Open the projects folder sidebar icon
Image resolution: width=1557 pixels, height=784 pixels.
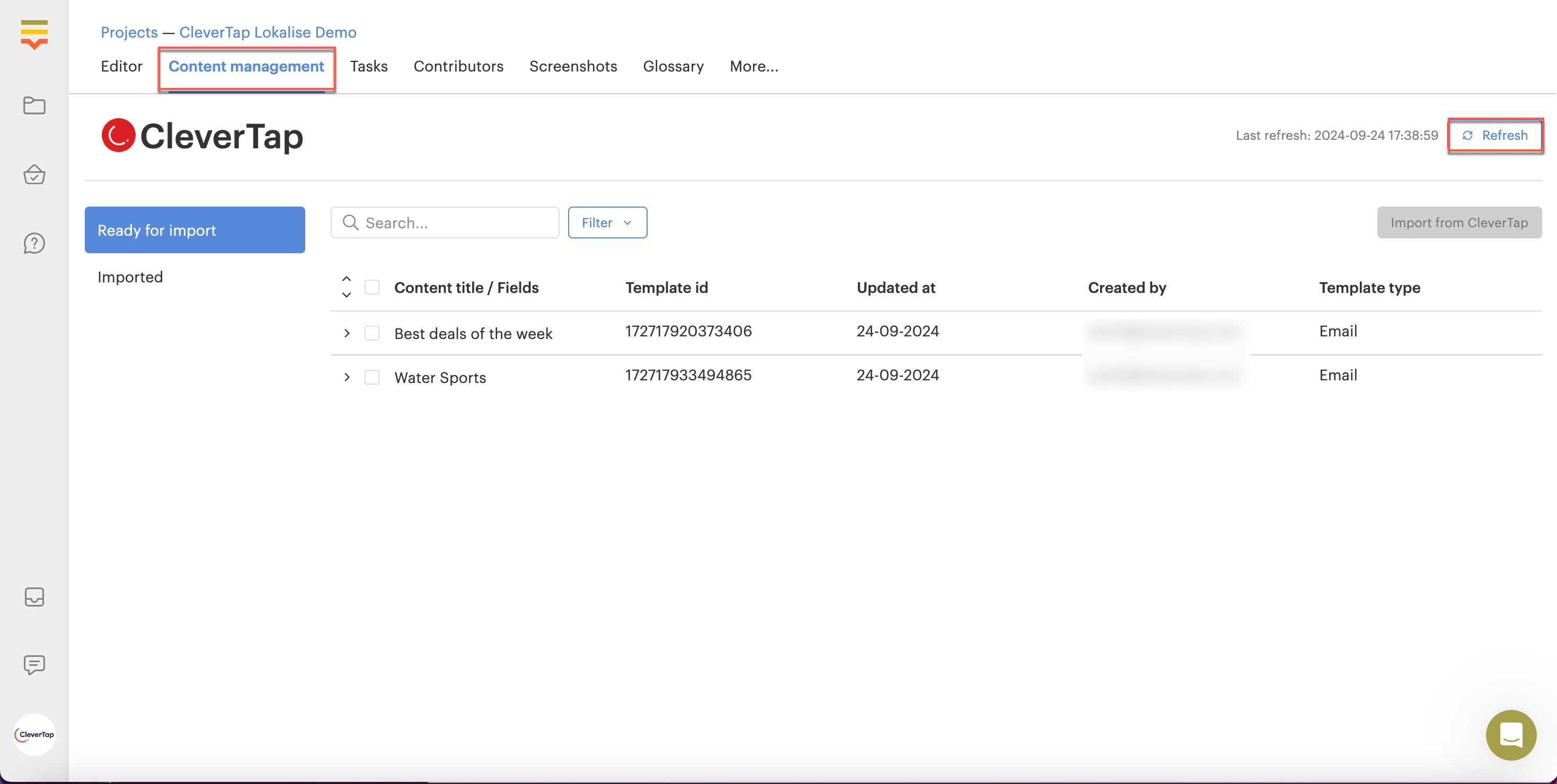pos(34,106)
